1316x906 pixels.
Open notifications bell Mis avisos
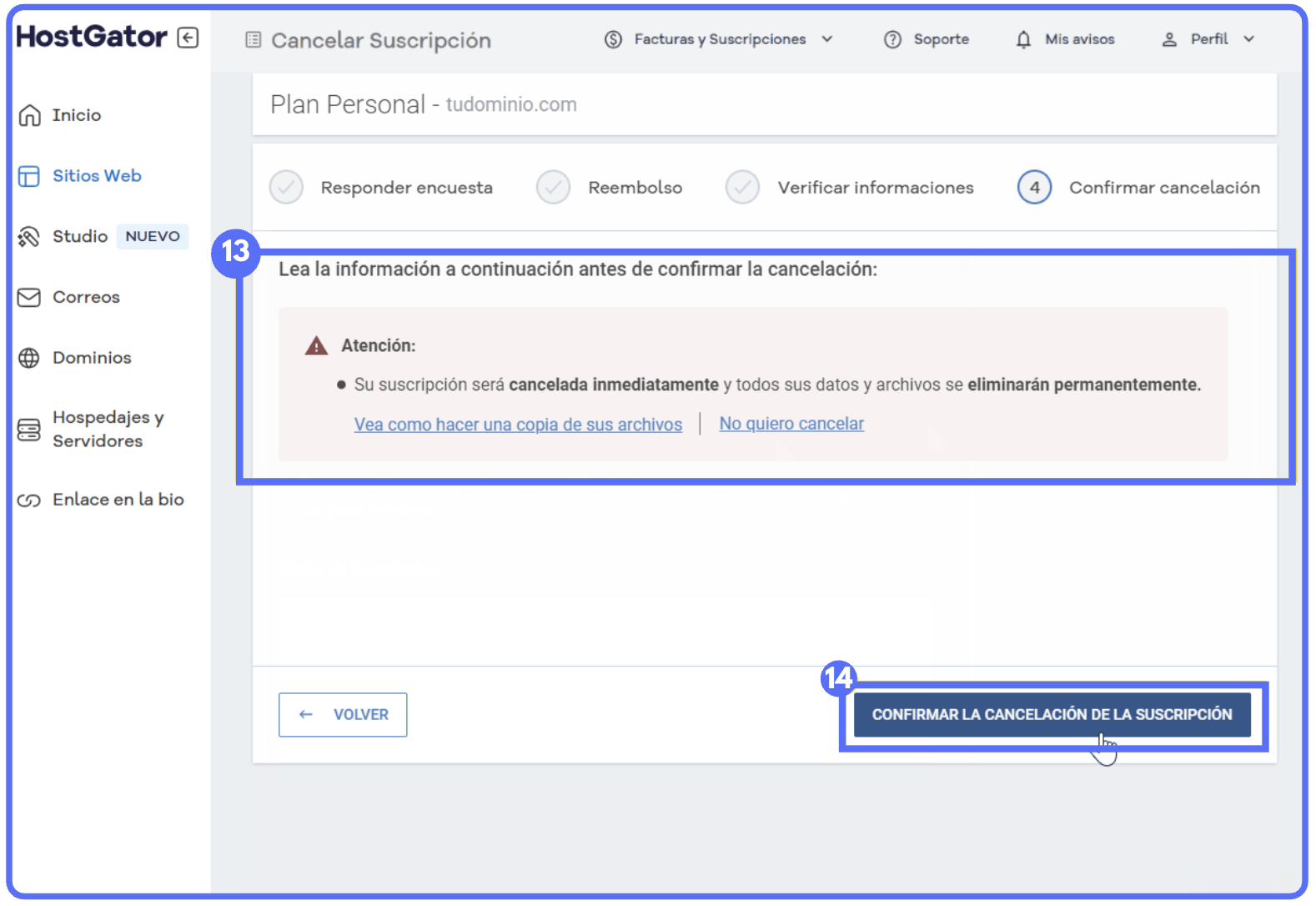(1023, 39)
